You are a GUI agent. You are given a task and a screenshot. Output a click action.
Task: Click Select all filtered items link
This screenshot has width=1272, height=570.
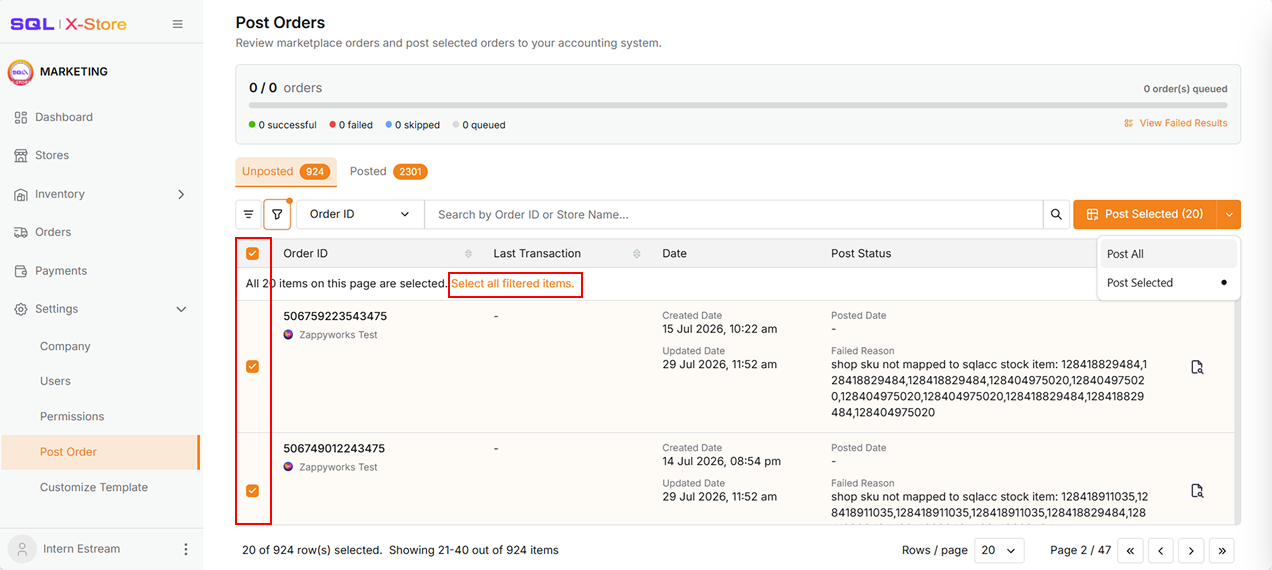513,284
